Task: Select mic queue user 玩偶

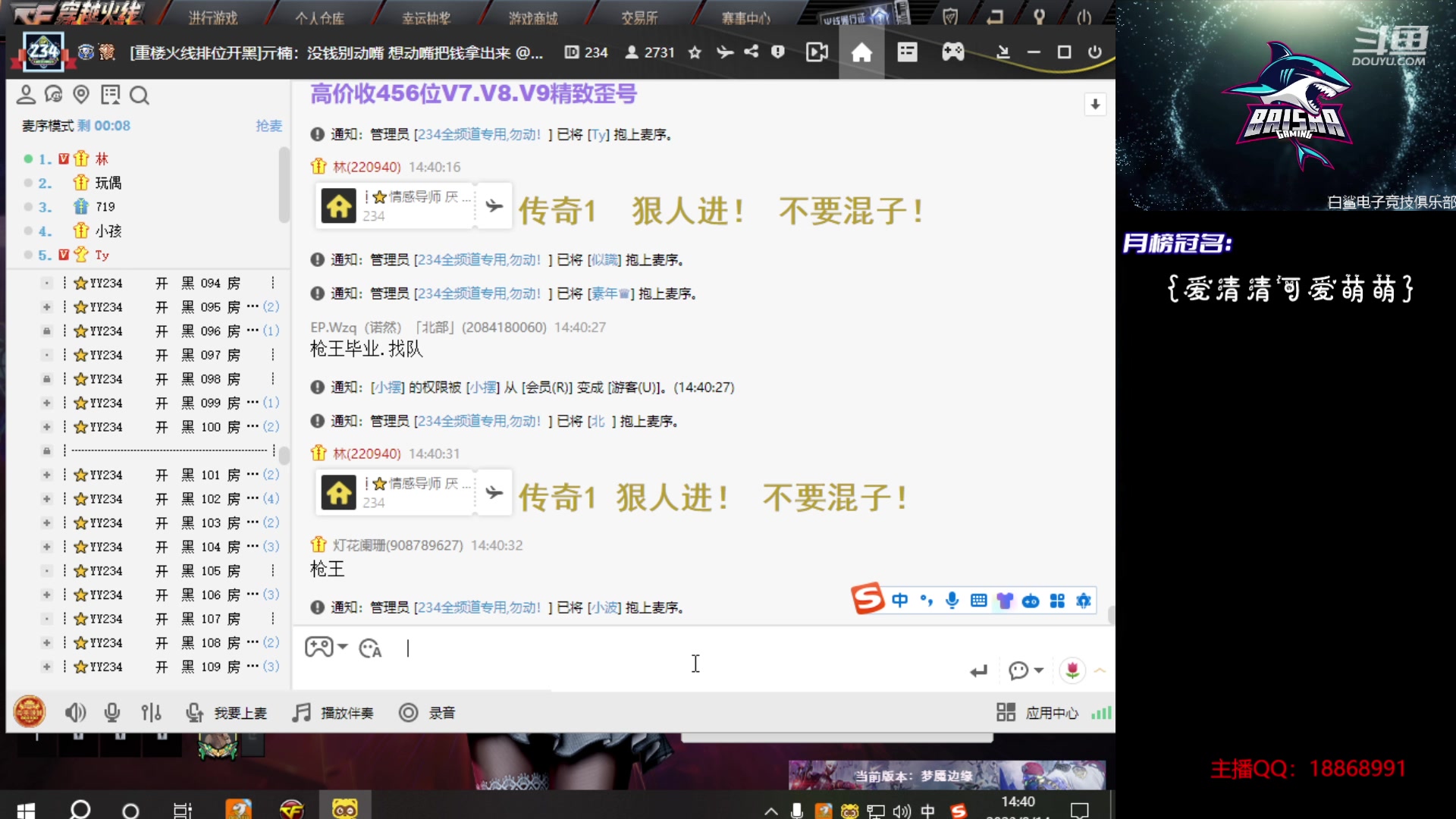Action: click(108, 183)
